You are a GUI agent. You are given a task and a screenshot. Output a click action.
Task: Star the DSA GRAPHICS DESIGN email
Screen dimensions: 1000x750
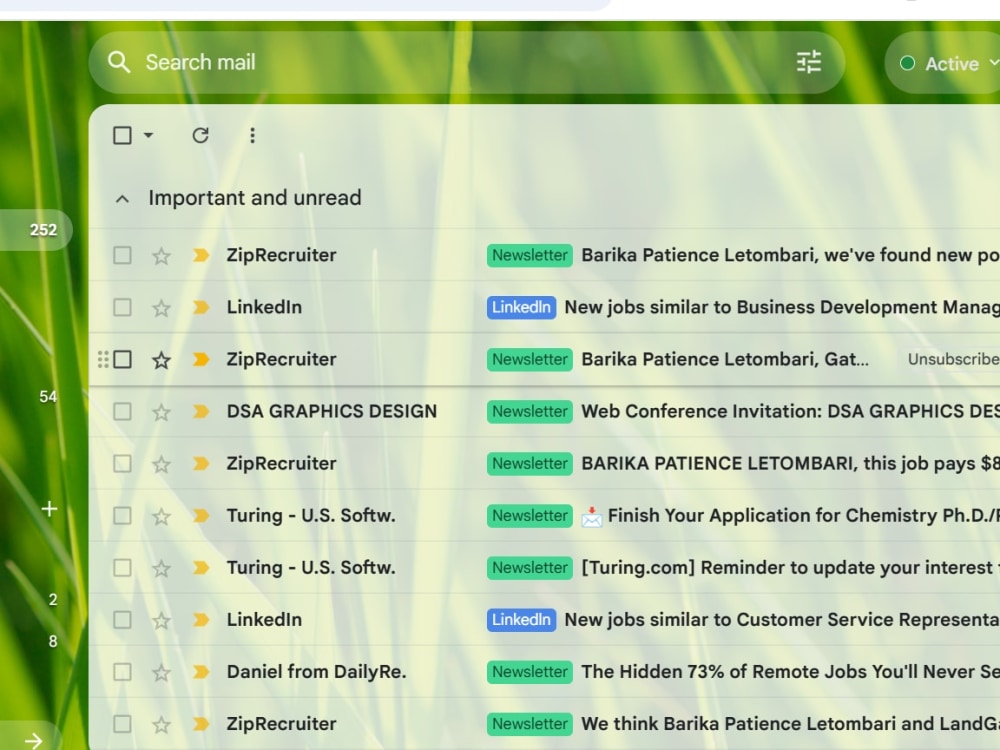[x=161, y=413]
